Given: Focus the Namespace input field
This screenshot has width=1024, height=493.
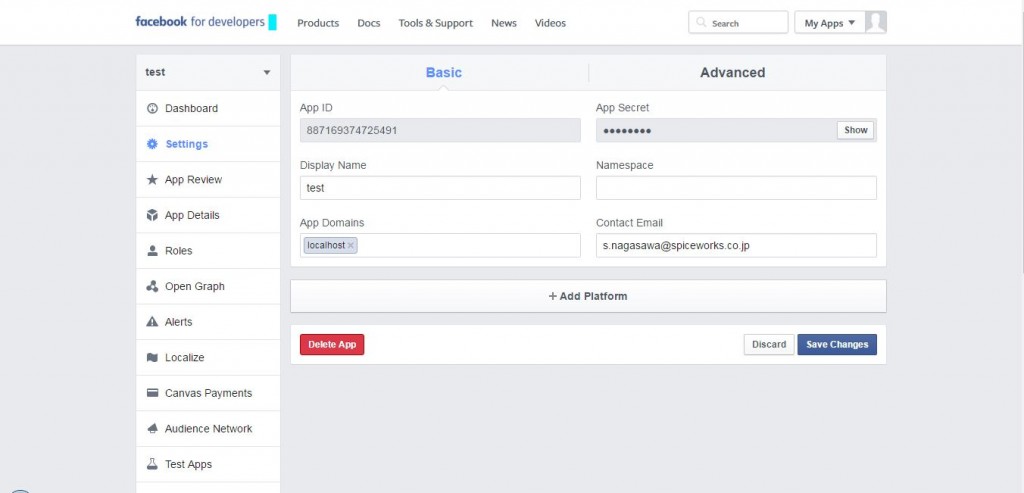Looking at the screenshot, I should 736,188.
